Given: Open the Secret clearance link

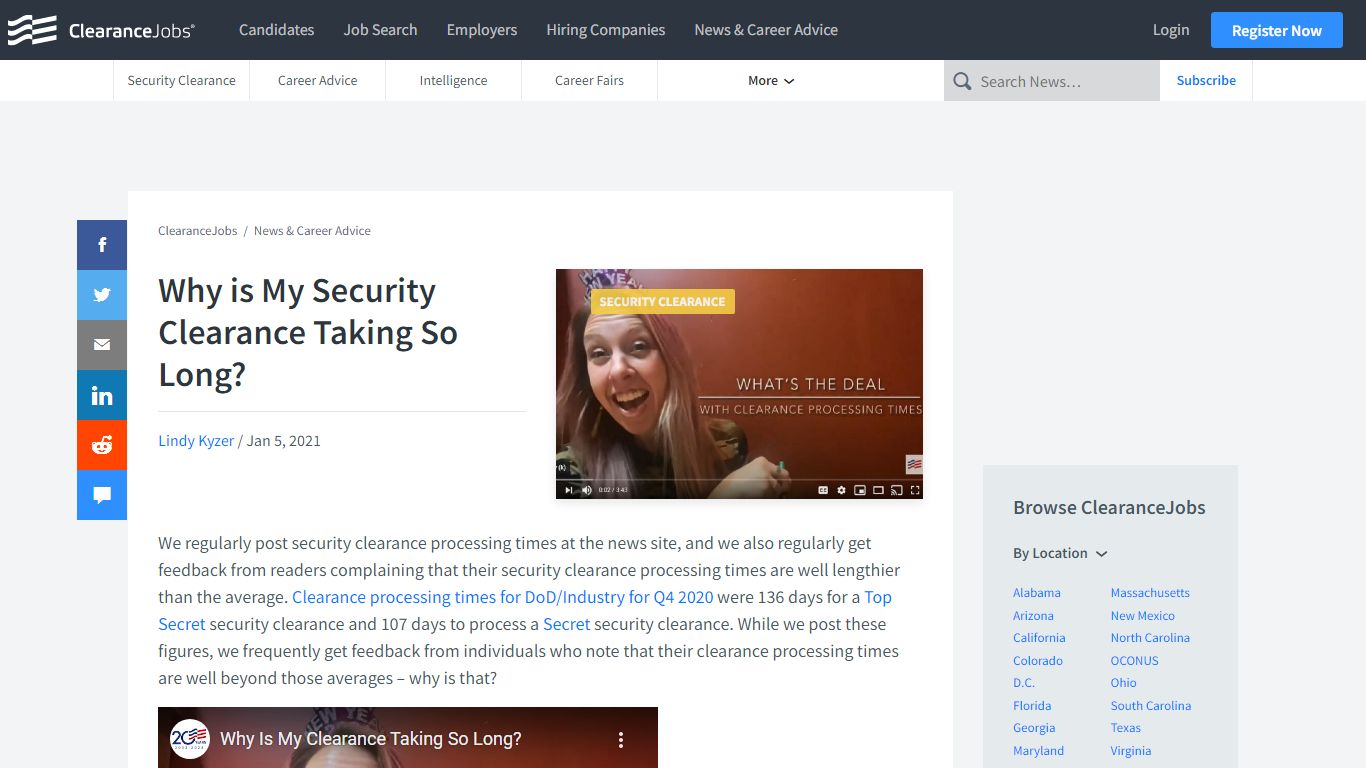Looking at the screenshot, I should pyautogui.click(x=567, y=624).
